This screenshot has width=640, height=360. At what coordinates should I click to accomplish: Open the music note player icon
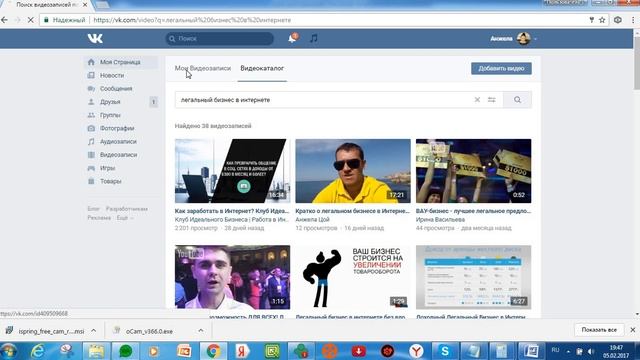point(313,38)
